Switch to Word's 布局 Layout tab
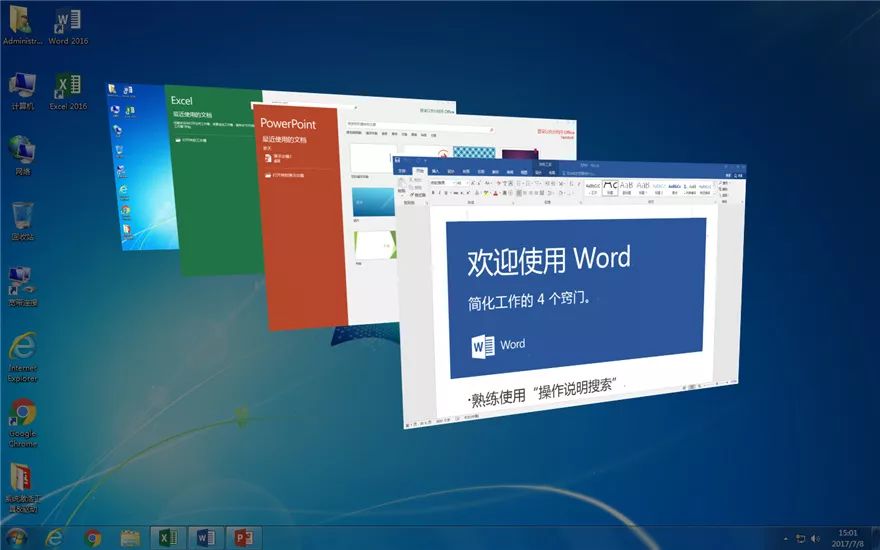This screenshot has height=550, width=880. tap(466, 172)
